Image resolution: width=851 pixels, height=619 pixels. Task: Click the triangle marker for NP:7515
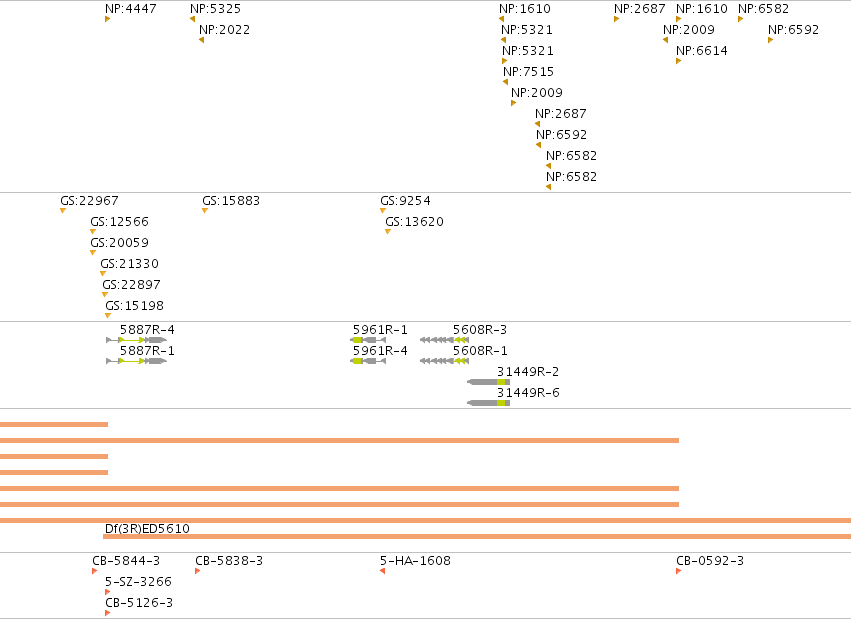click(505, 82)
